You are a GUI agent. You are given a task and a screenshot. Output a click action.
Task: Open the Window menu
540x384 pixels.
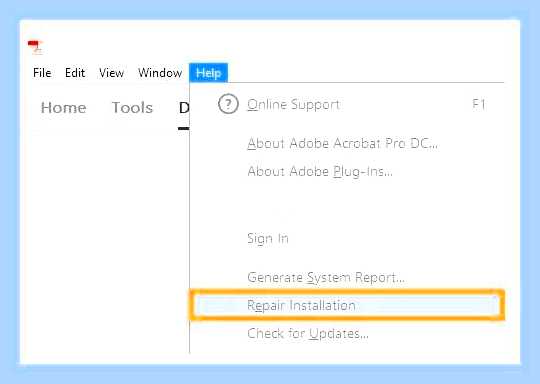pos(160,73)
